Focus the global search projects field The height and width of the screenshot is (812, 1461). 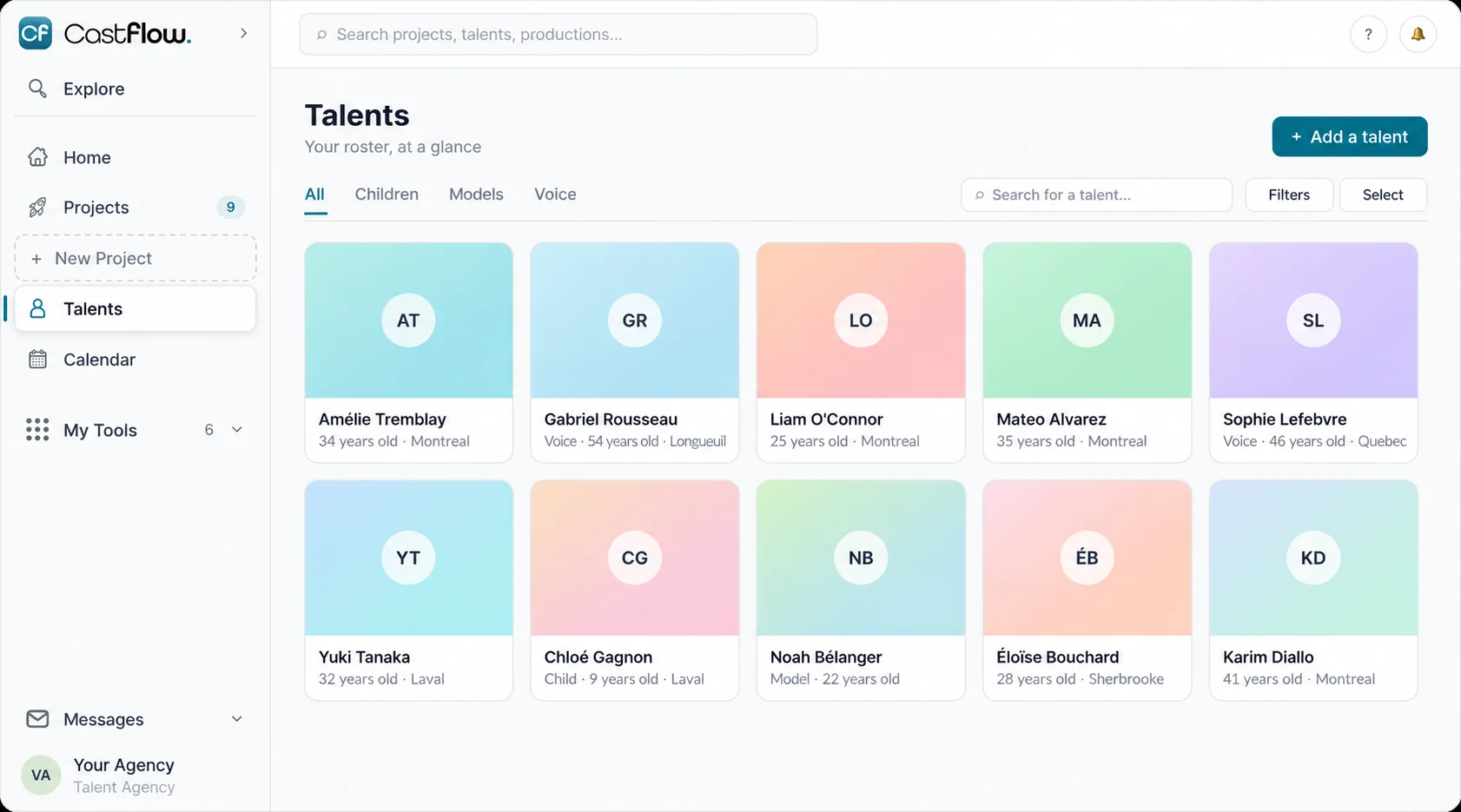(x=558, y=35)
